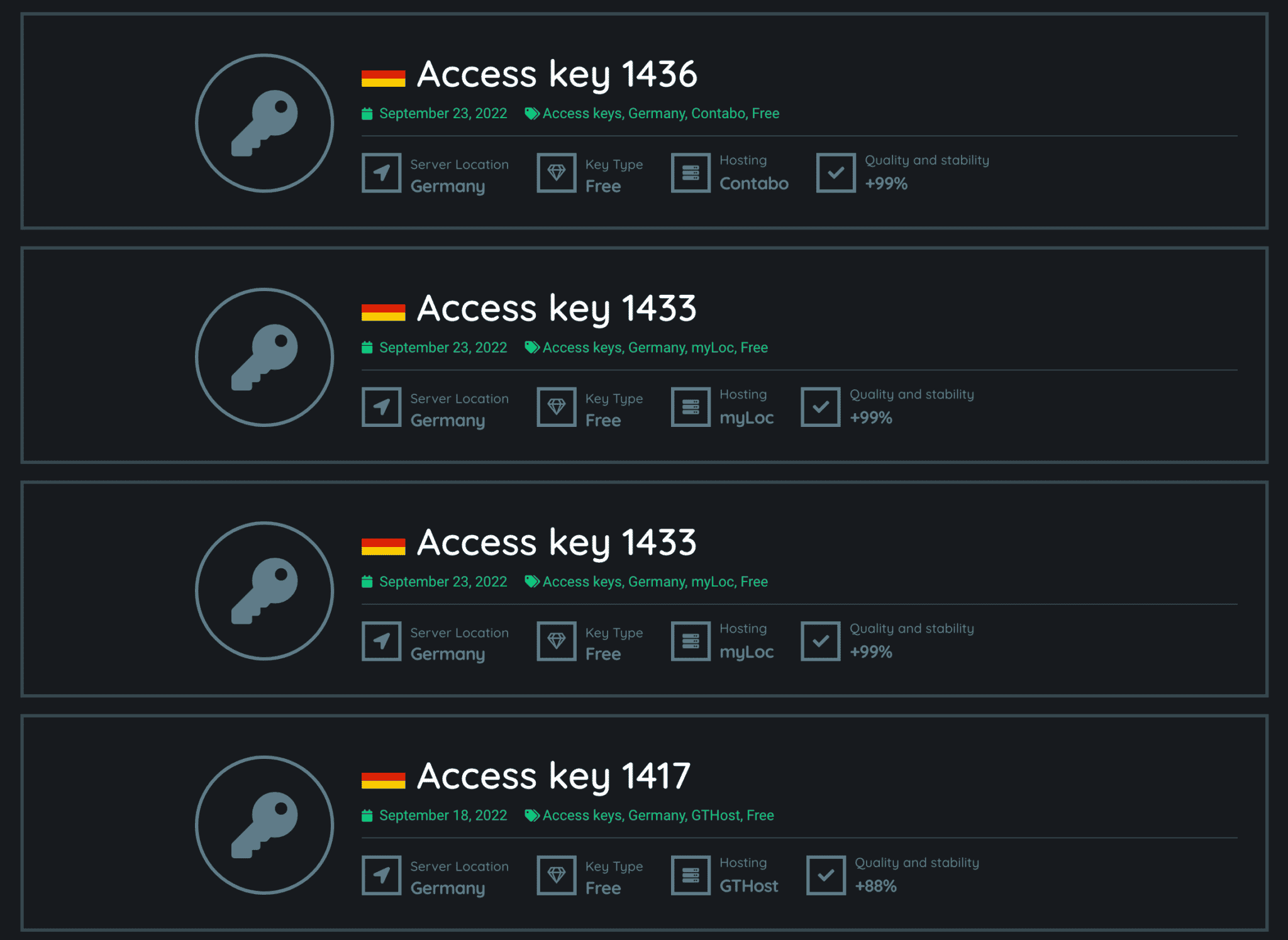Click the Key Type diamond icon in key 1436
The height and width of the screenshot is (940, 1288).
(x=557, y=173)
